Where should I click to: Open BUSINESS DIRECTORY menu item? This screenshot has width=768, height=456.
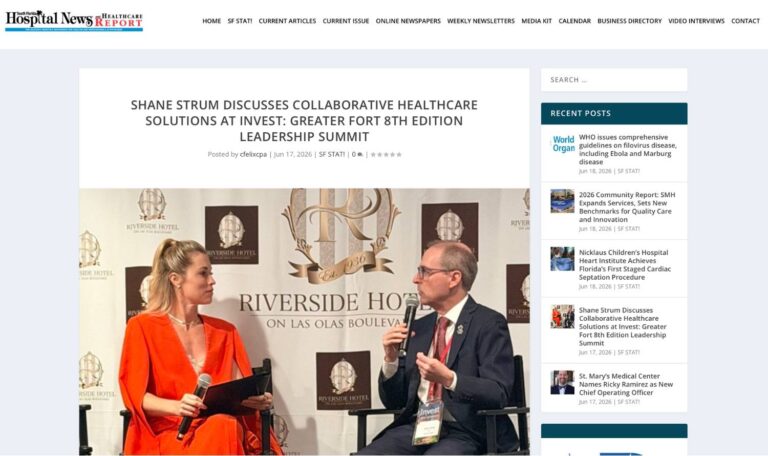629,21
